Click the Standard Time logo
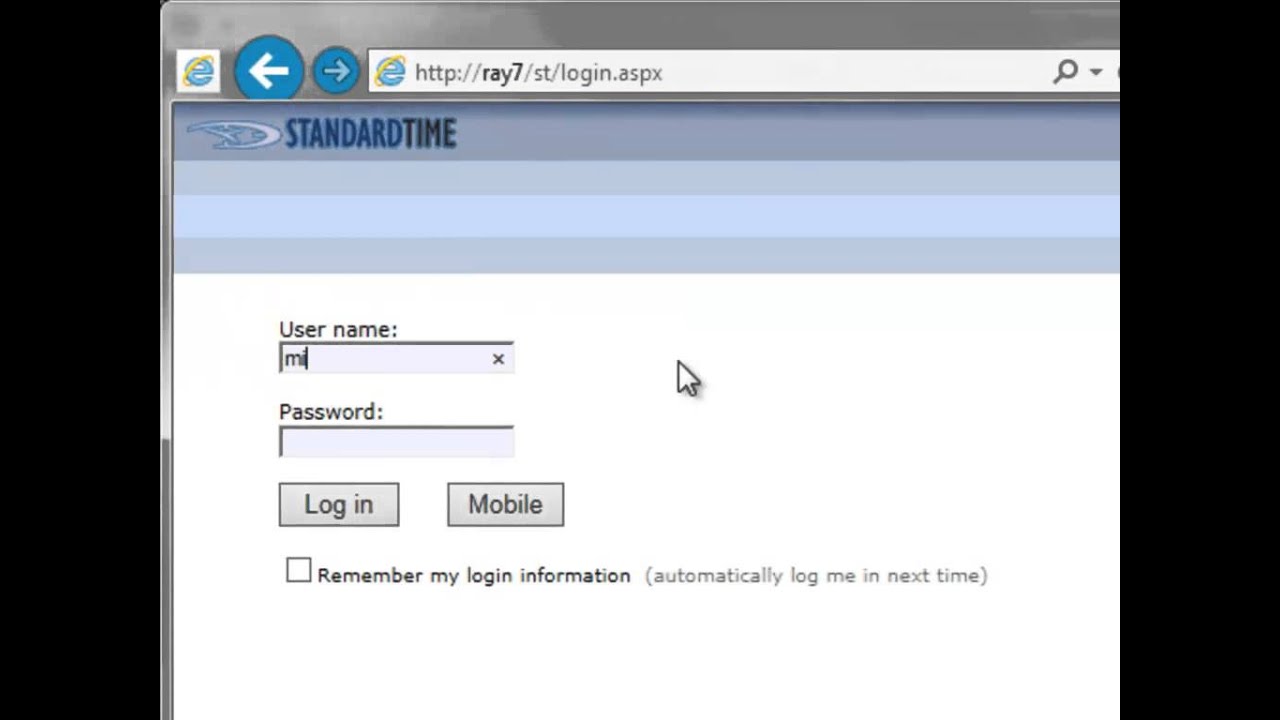 (322, 134)
